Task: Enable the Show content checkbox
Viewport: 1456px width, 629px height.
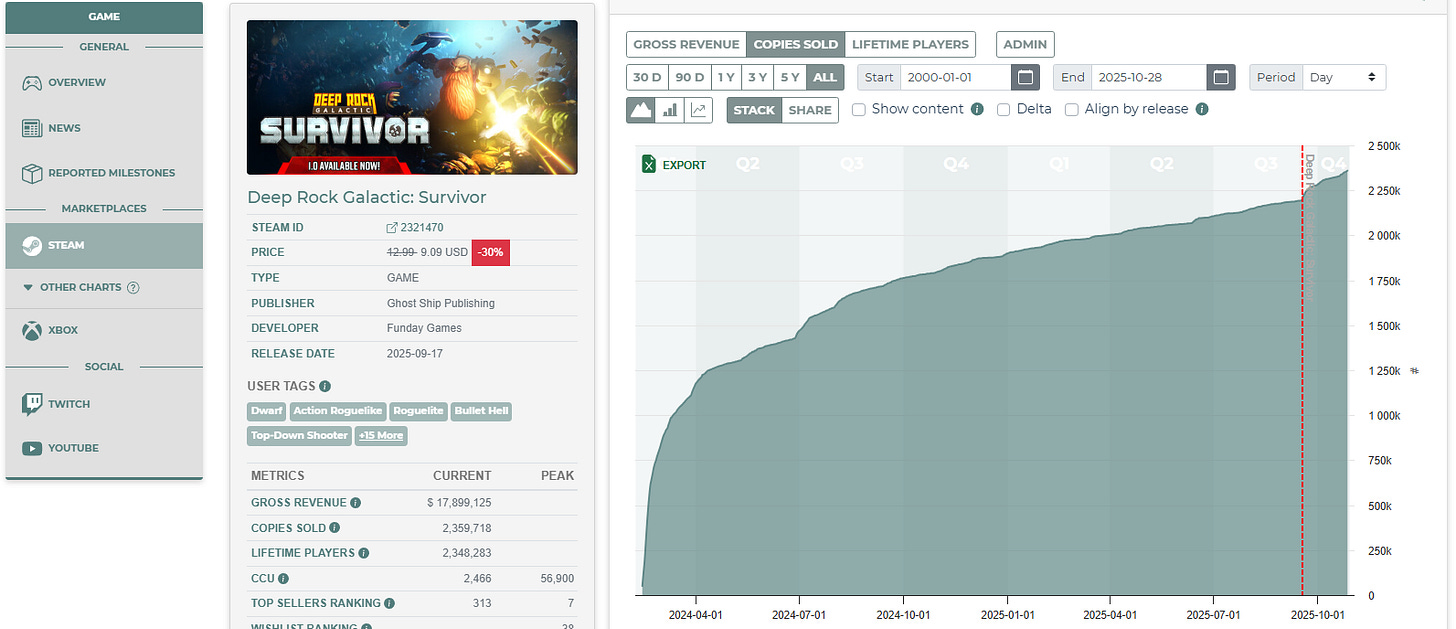Action: click(x=858, y=109)
